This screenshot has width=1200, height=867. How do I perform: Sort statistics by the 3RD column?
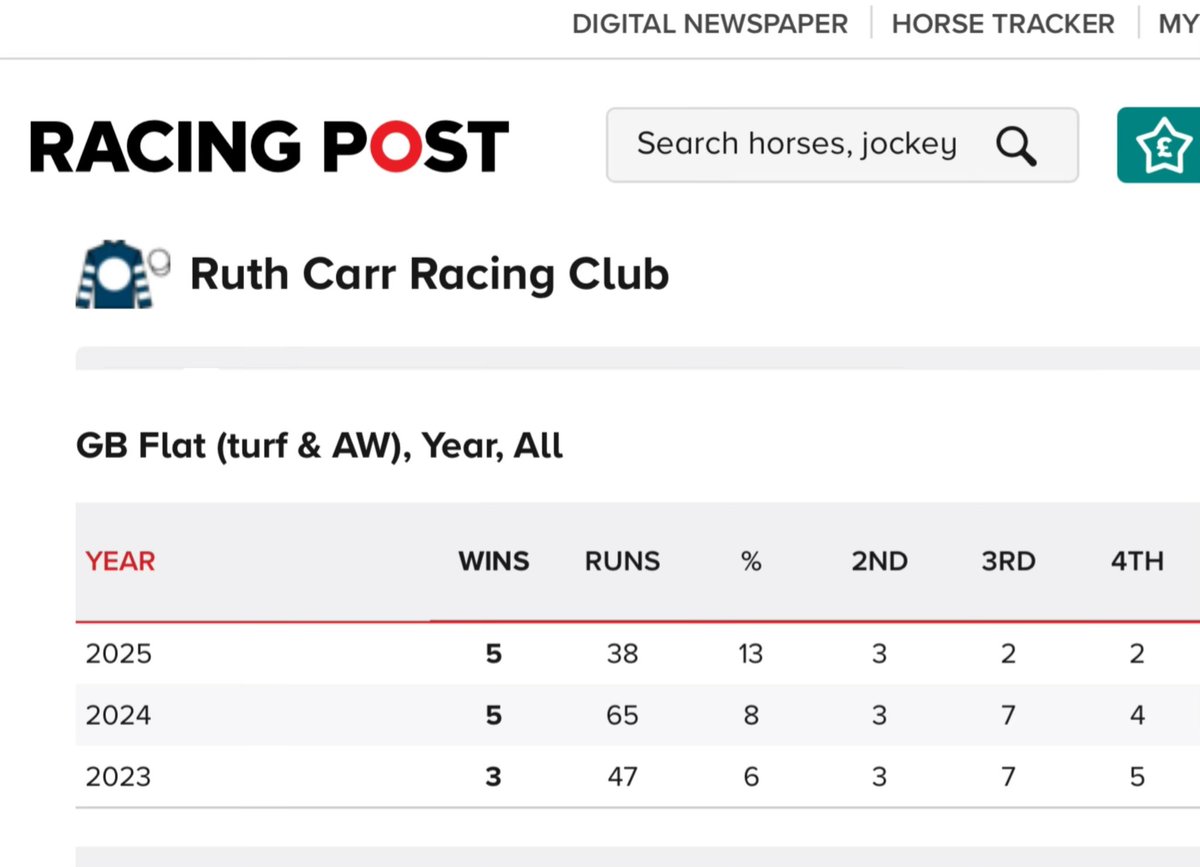1007,561
